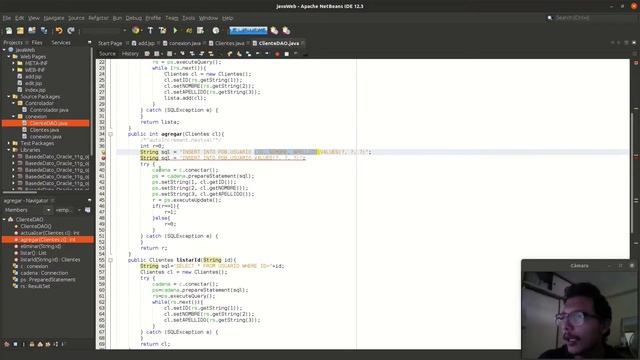This screenshot has width=640, height=360.
Task: Click the Redo arrow icon
Action: [71, 31]
